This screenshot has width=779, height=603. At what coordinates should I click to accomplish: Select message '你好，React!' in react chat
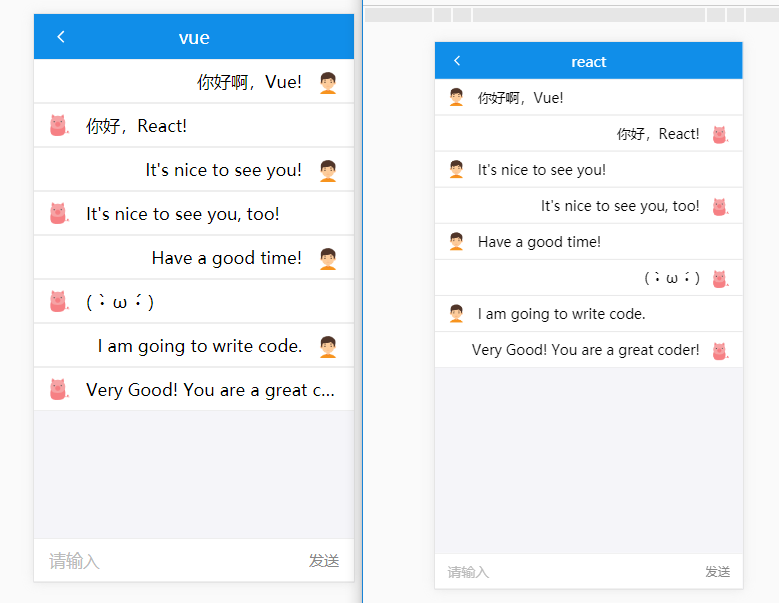point(658,134)
